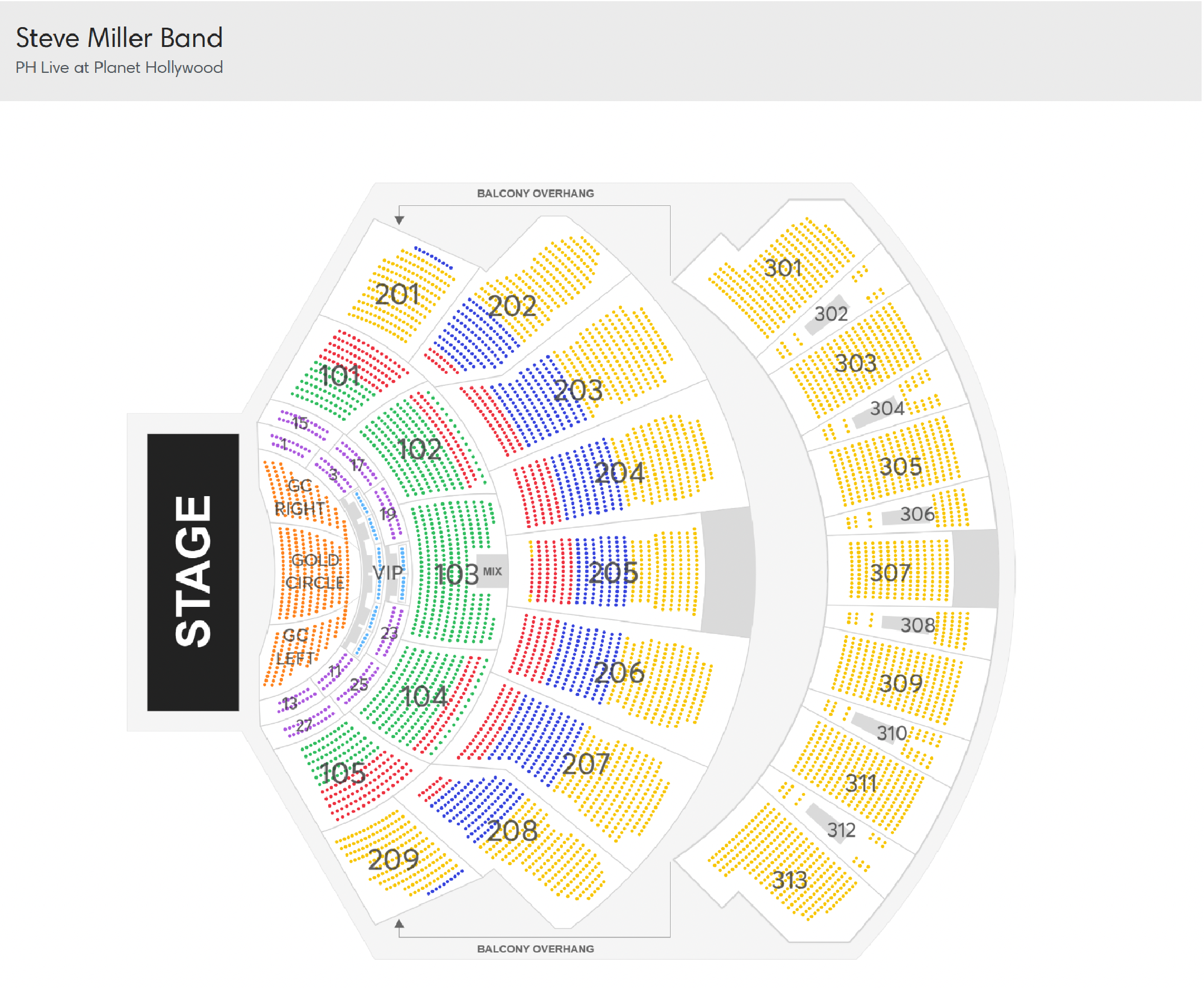The height and width of the screenshot is (988, 1204).
Task: Select the VIP section
Action: 387,572
